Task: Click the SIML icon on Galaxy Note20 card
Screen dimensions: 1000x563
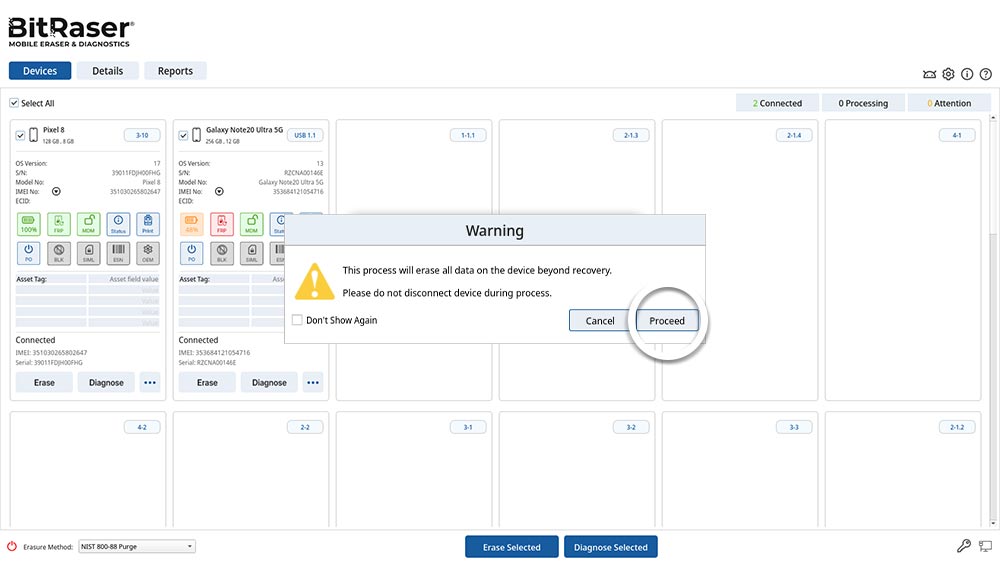Action: [x=251, y=253]
